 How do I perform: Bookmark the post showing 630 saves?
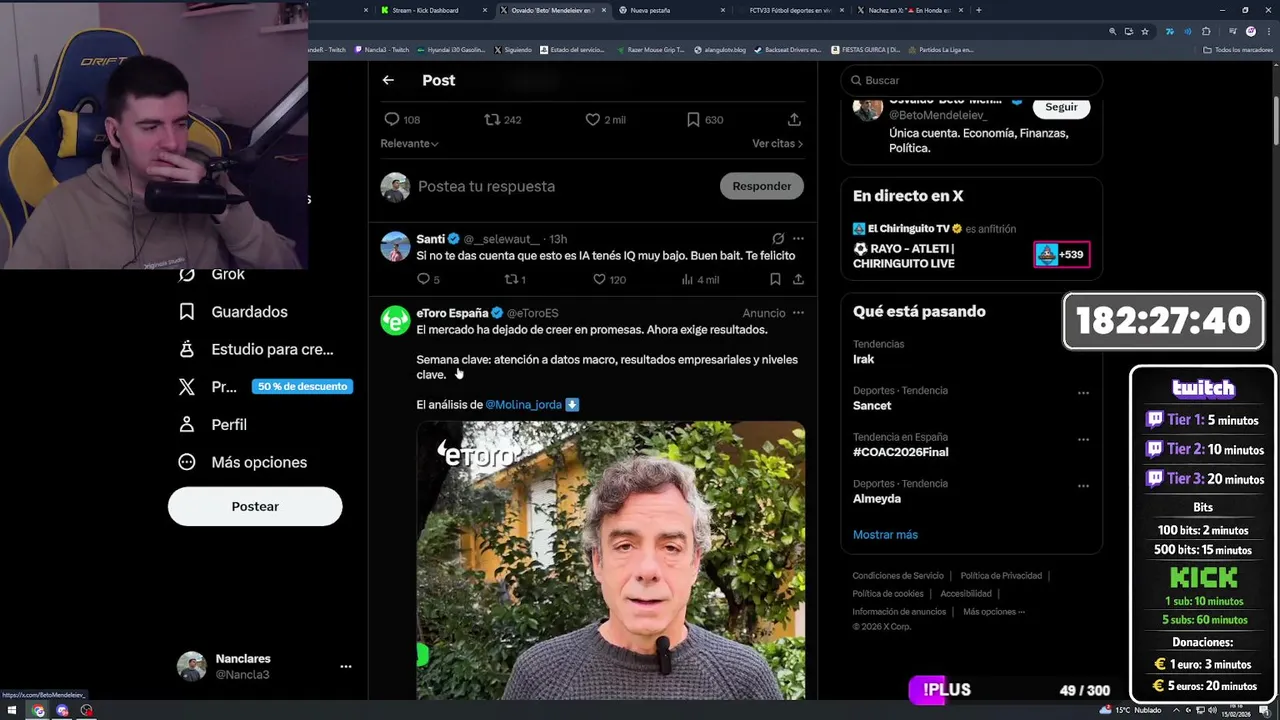point(693,119)
